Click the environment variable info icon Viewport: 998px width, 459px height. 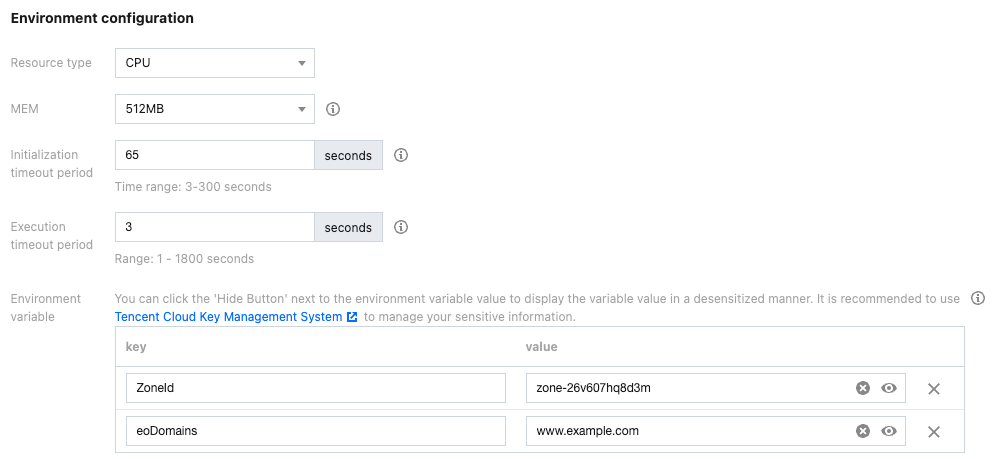click(x=979, y=299)
